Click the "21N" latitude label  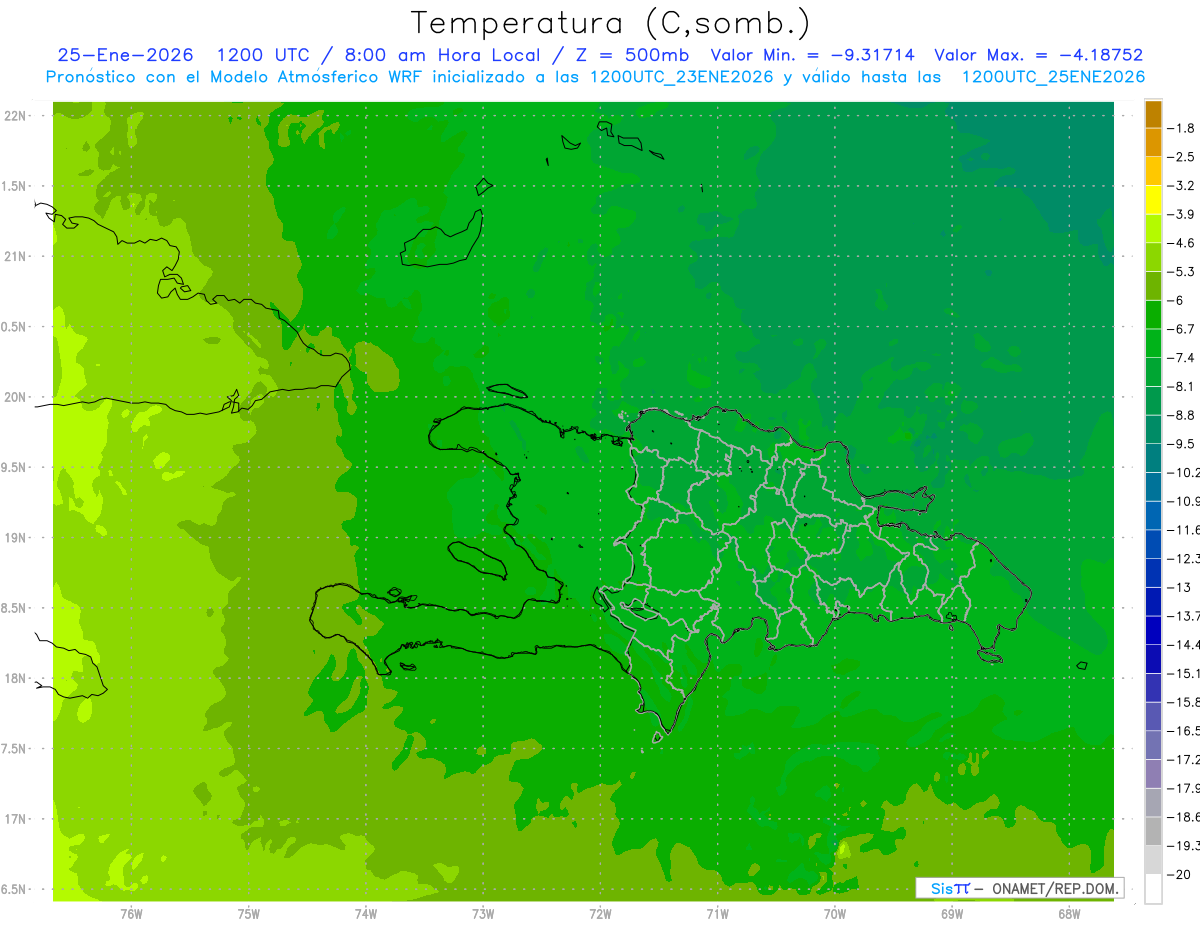pos(15,257)
